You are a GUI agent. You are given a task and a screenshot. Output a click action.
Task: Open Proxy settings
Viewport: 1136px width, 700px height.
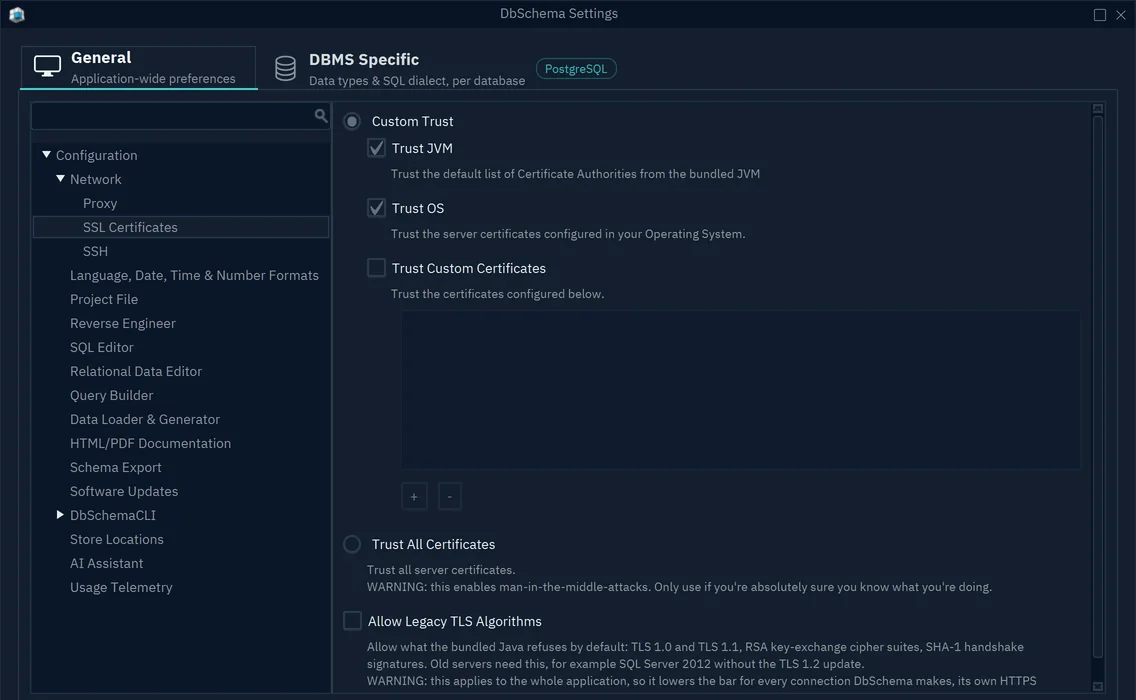pos(100,204)
